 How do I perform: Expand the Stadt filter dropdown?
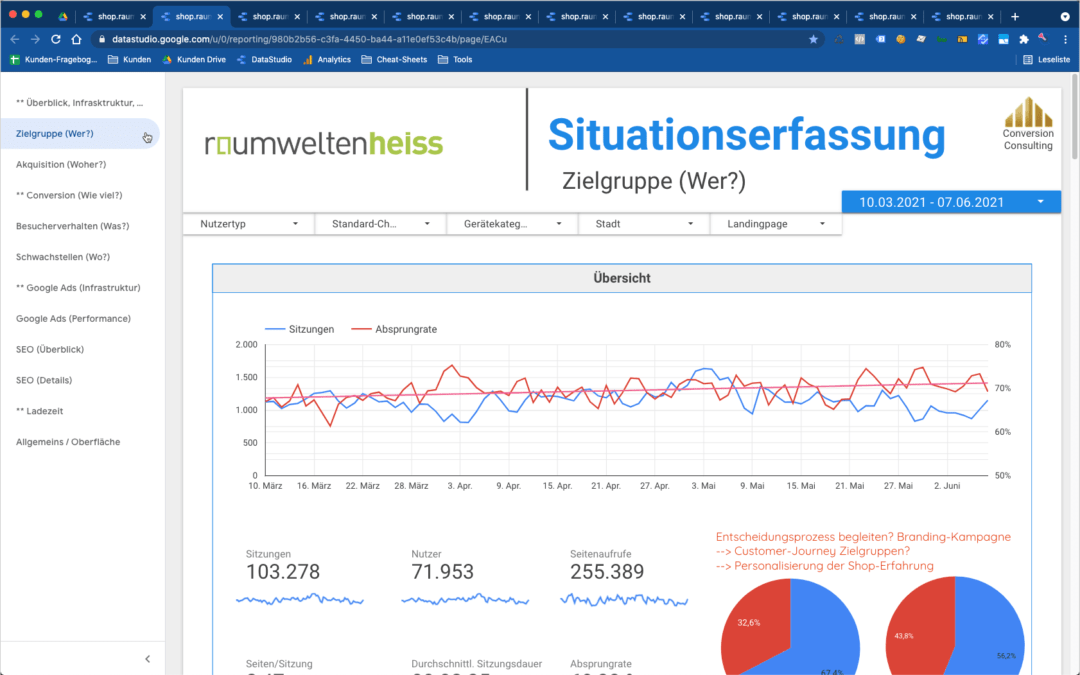coord(644,224)
